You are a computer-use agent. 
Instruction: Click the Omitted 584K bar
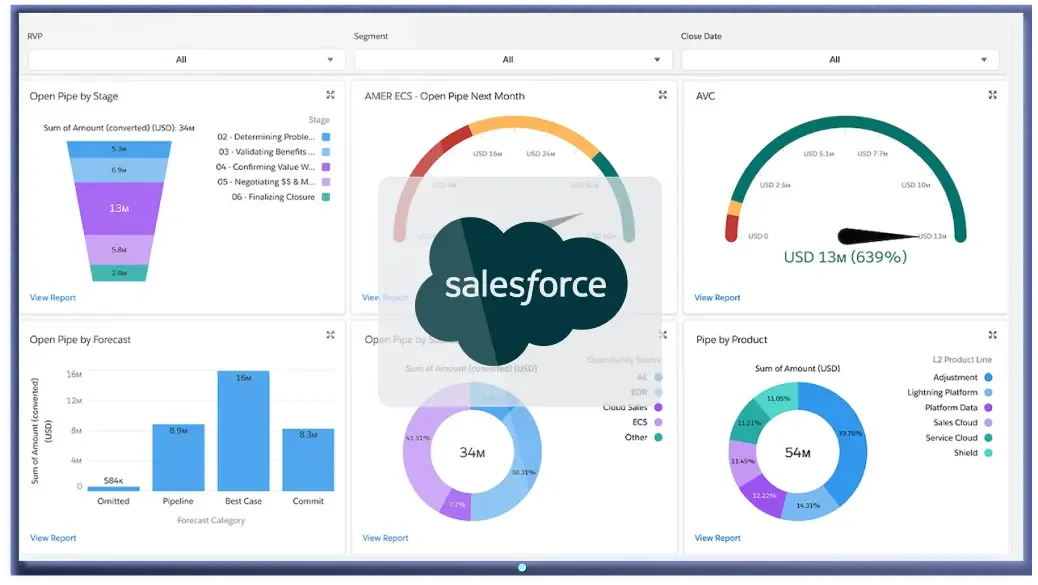(x=113, y=488)
